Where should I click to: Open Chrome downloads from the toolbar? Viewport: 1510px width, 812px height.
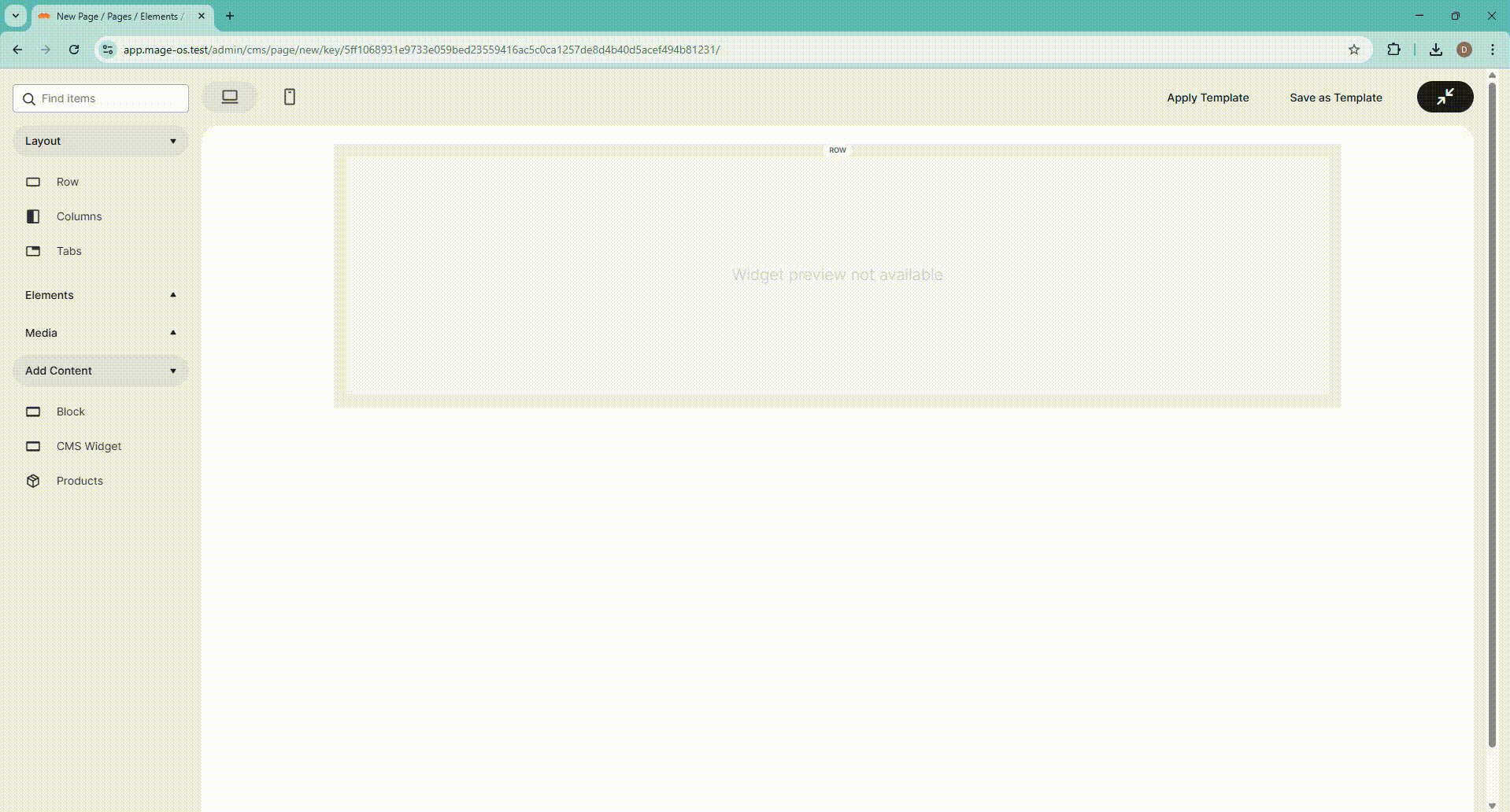point(1435,50)
